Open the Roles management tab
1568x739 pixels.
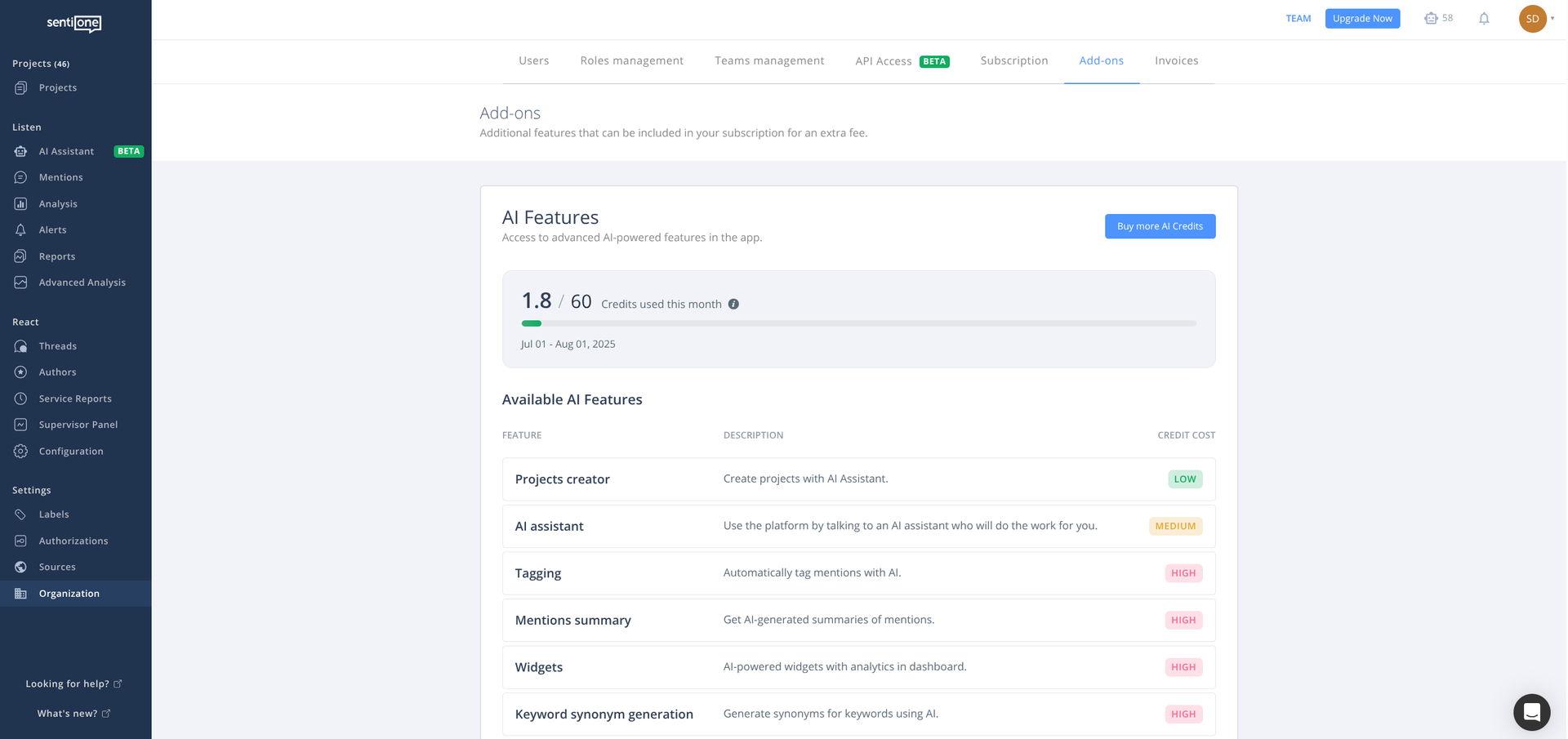tap(631, 60)
